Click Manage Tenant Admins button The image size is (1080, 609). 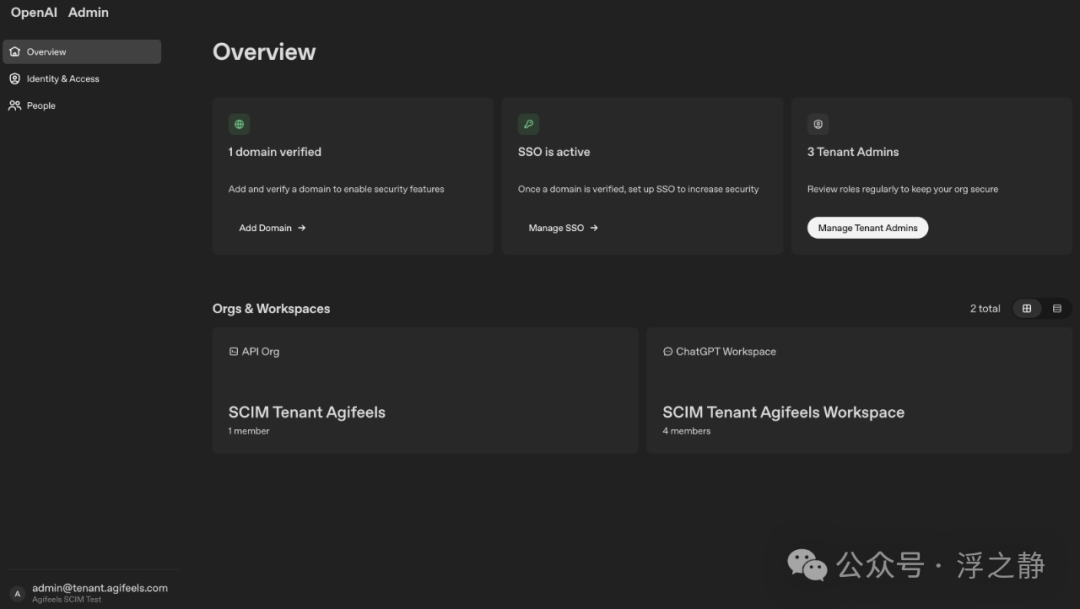[867, 228]
